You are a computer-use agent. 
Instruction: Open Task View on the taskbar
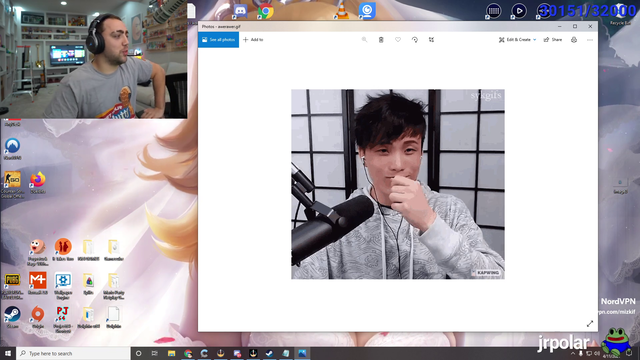(x=155, y=353)
